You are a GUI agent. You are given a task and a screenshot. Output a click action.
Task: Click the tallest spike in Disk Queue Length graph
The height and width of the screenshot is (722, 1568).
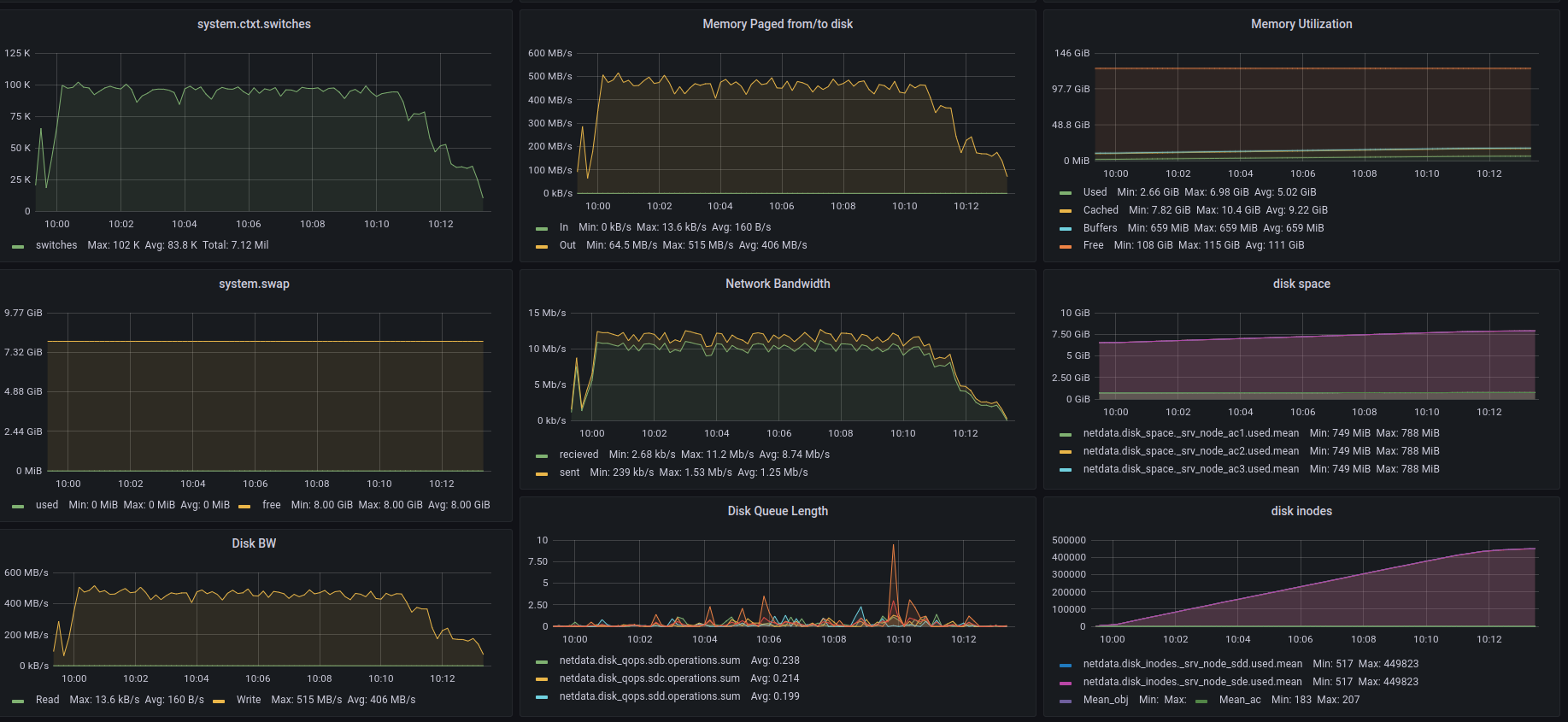tap(893, 547)
